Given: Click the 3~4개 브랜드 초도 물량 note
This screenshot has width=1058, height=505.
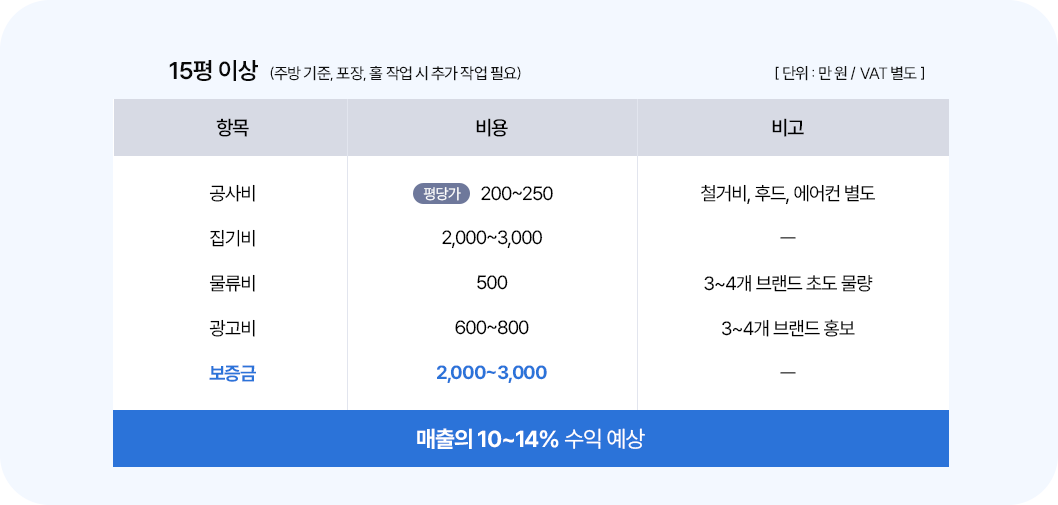Looking at the screenshot, I should point(788,283).
